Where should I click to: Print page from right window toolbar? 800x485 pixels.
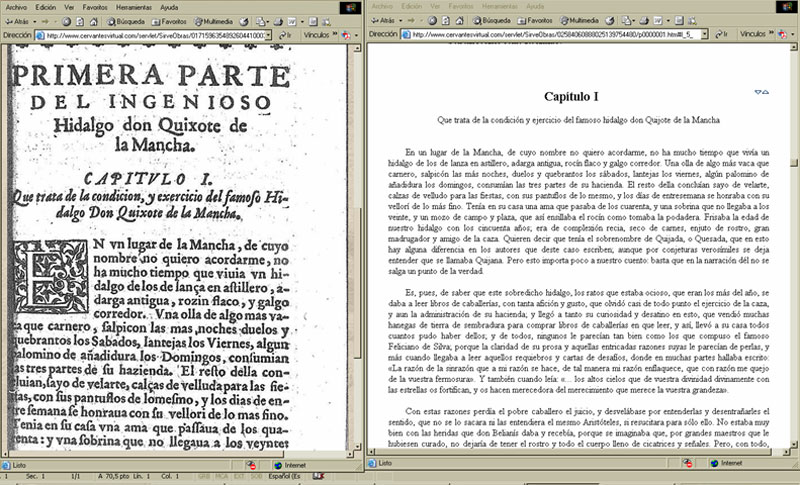pyautogui.click(x=644, y=21)
